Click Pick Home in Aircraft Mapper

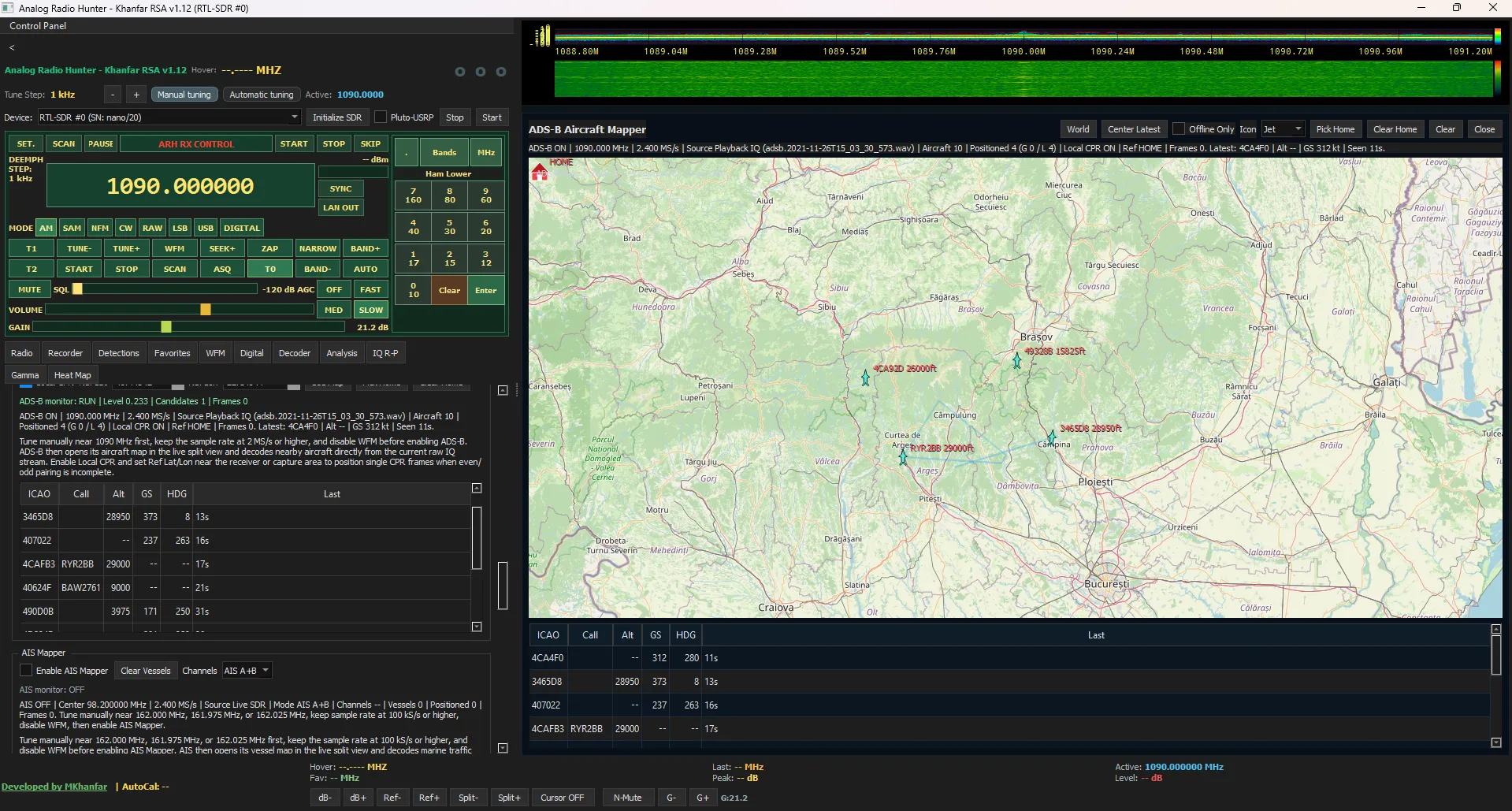click(1336, 129)
